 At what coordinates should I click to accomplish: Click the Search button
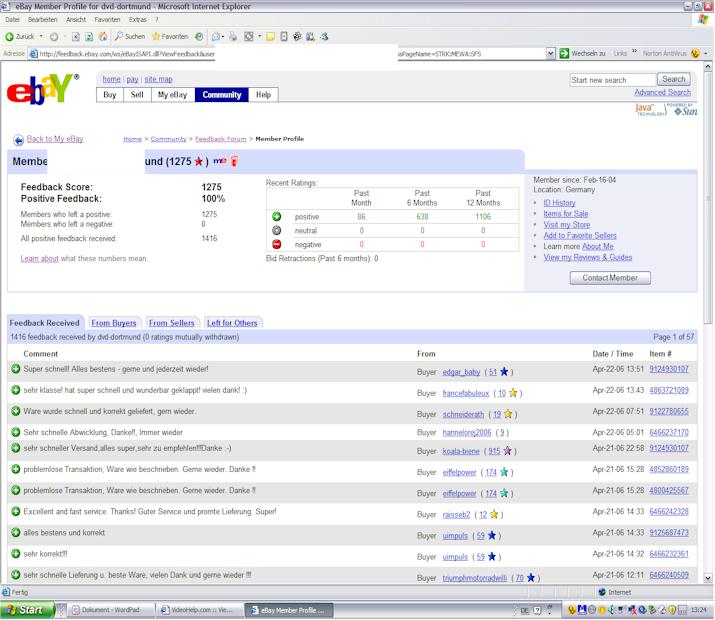[x=674, y=79]
